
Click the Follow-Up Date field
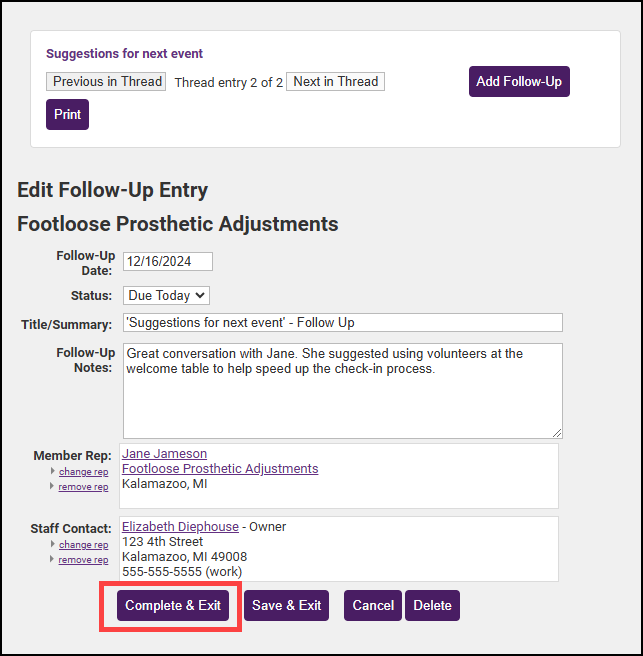coord(168,261)
